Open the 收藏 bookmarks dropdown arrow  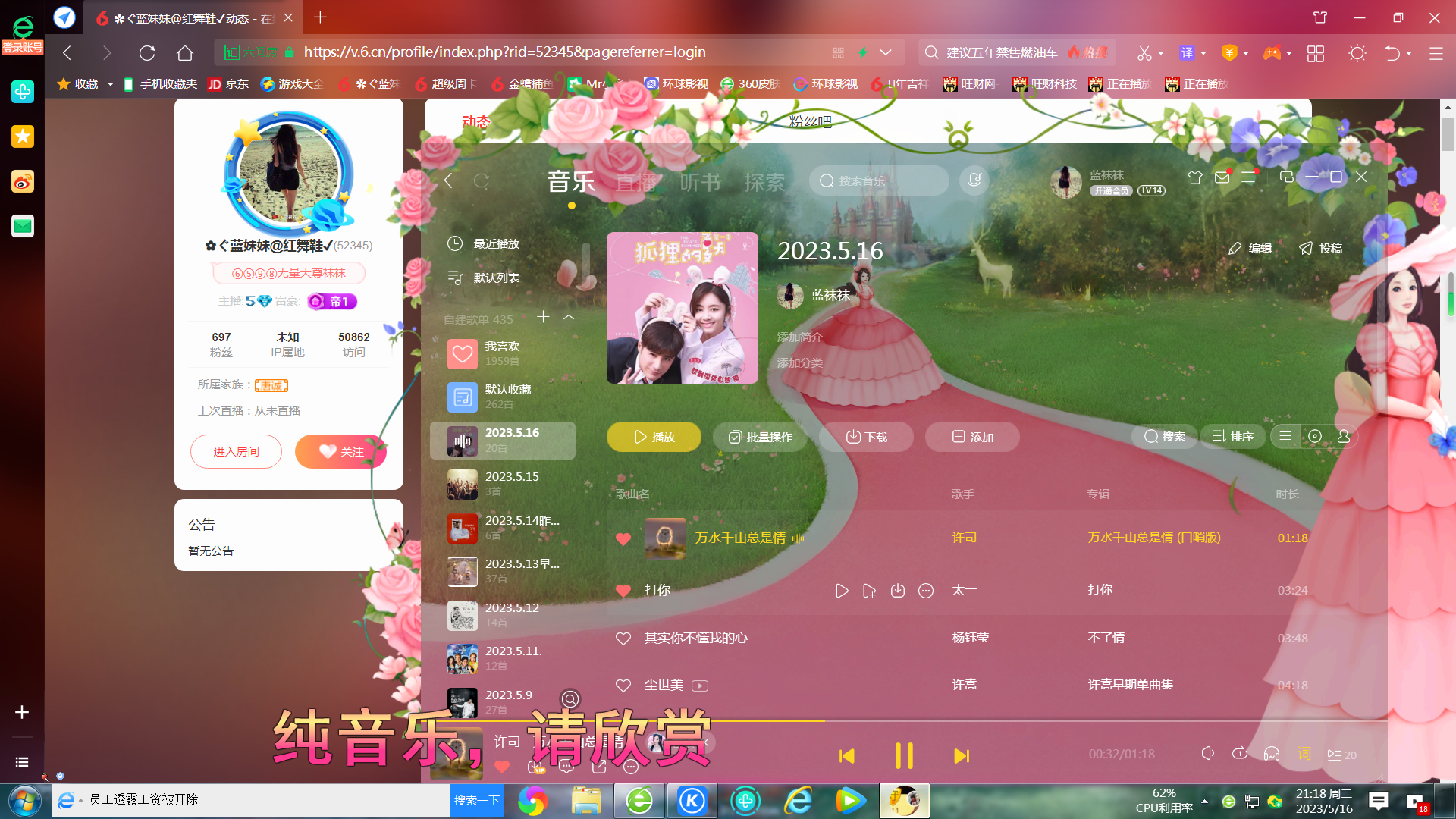[x=111, y=84]
